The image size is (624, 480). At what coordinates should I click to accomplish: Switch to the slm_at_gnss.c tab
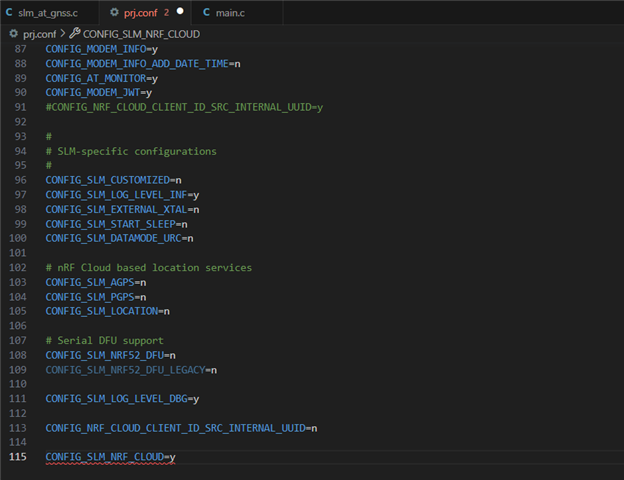[48, 13]
